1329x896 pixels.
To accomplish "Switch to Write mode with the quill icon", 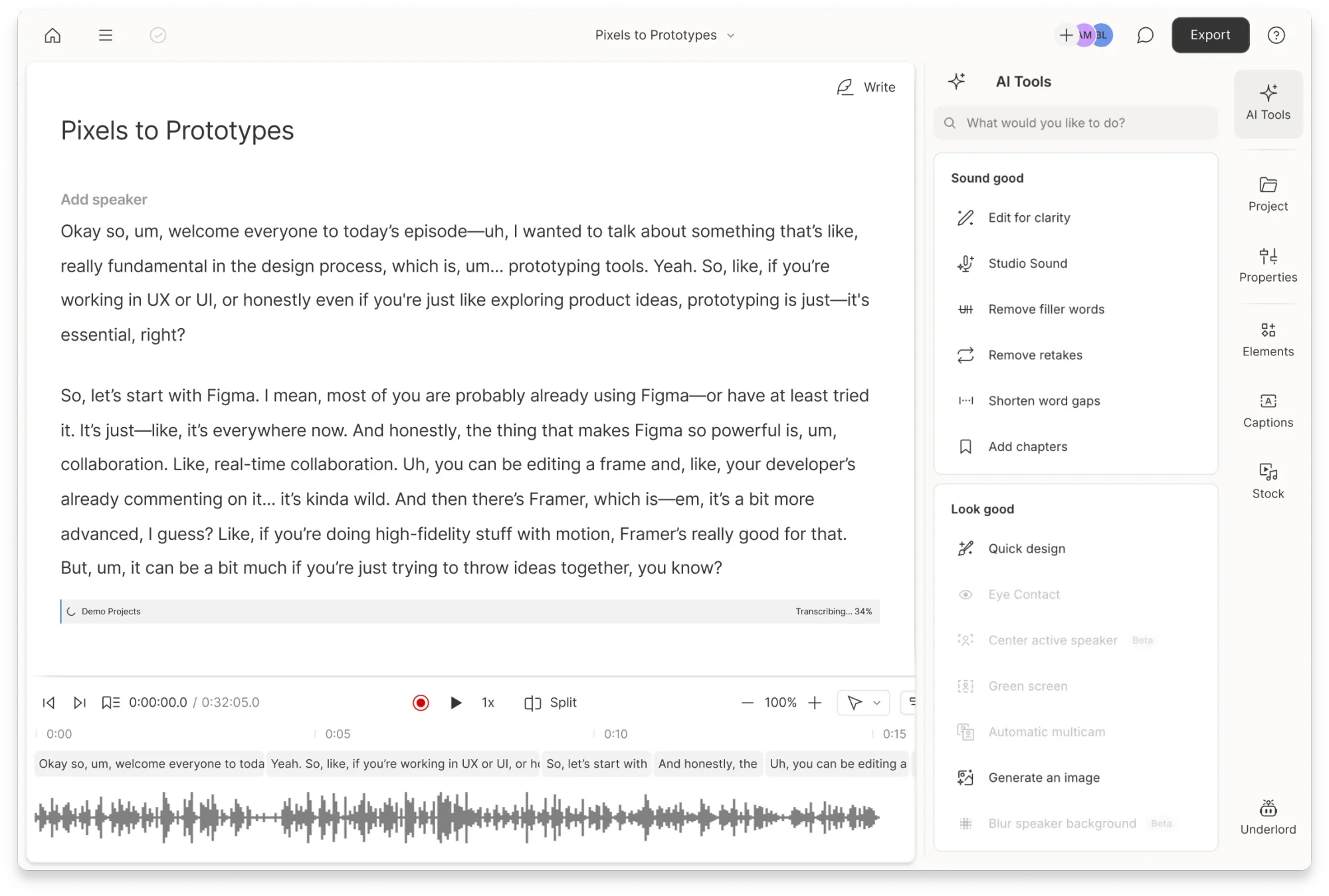I will (866, 86).
